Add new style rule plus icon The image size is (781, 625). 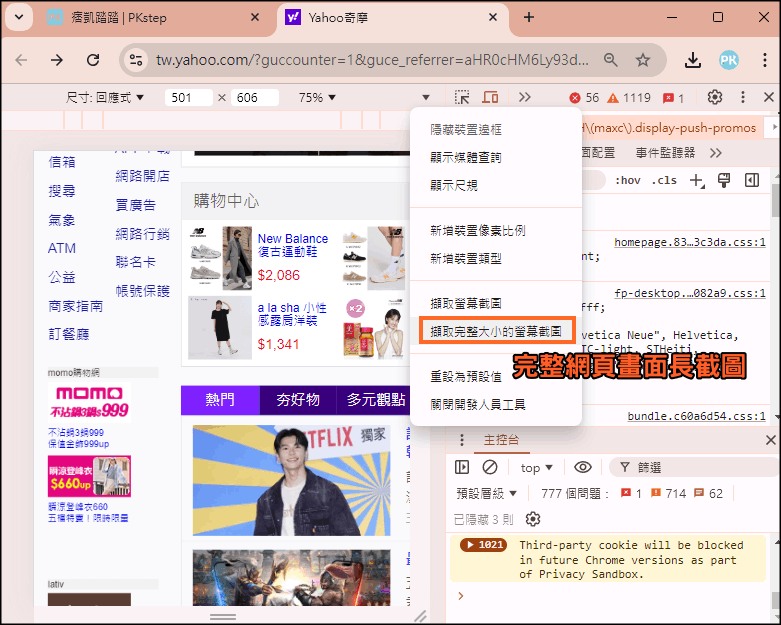coord(696,180)
